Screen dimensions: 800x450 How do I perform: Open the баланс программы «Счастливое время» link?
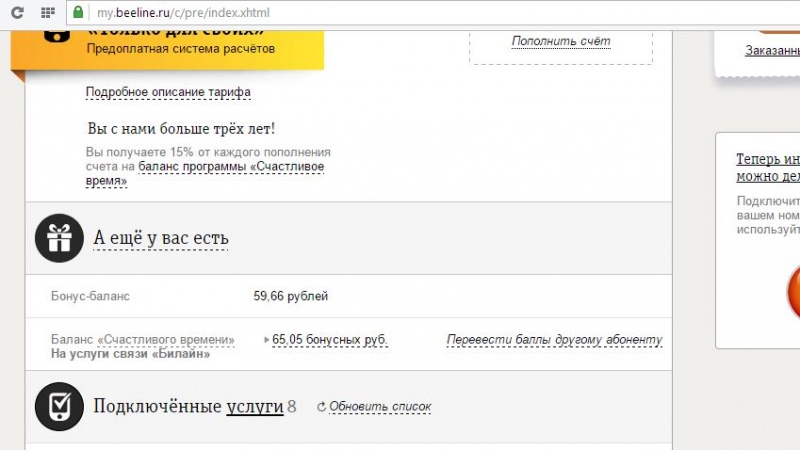pos(205,173)
